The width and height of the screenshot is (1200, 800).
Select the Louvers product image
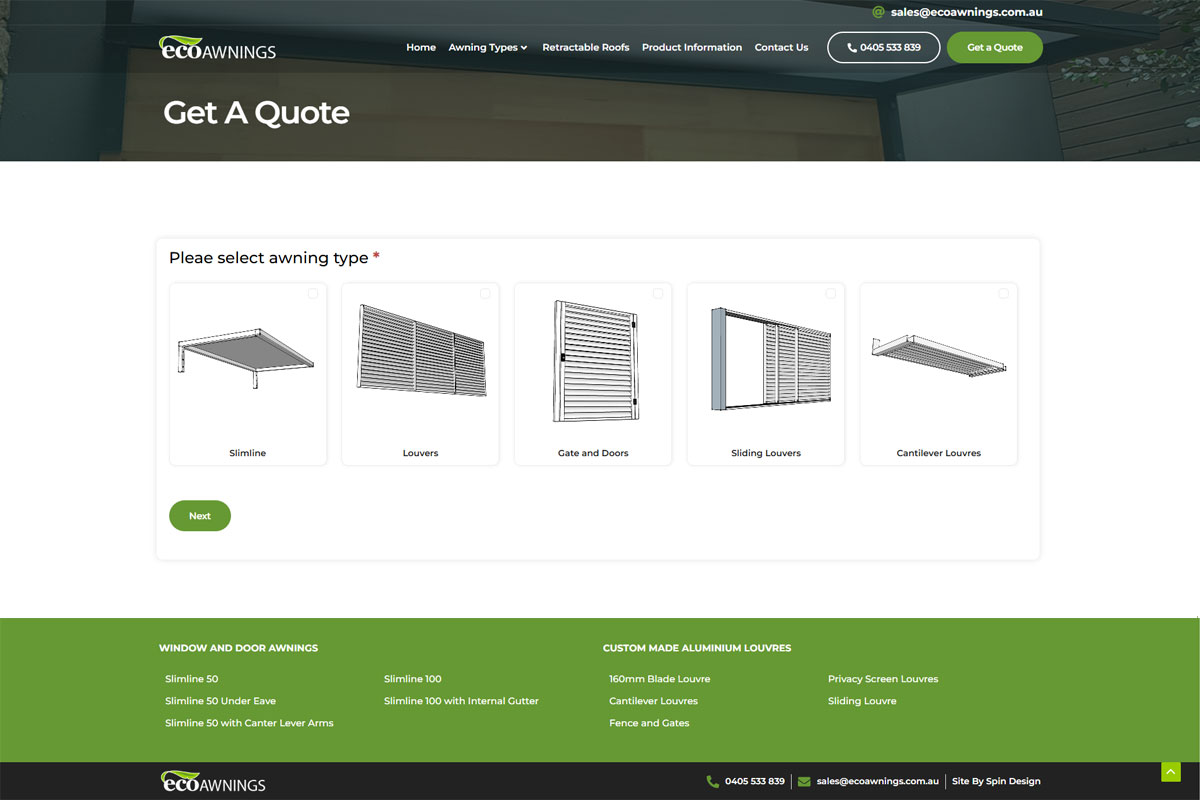coord(420,350)
